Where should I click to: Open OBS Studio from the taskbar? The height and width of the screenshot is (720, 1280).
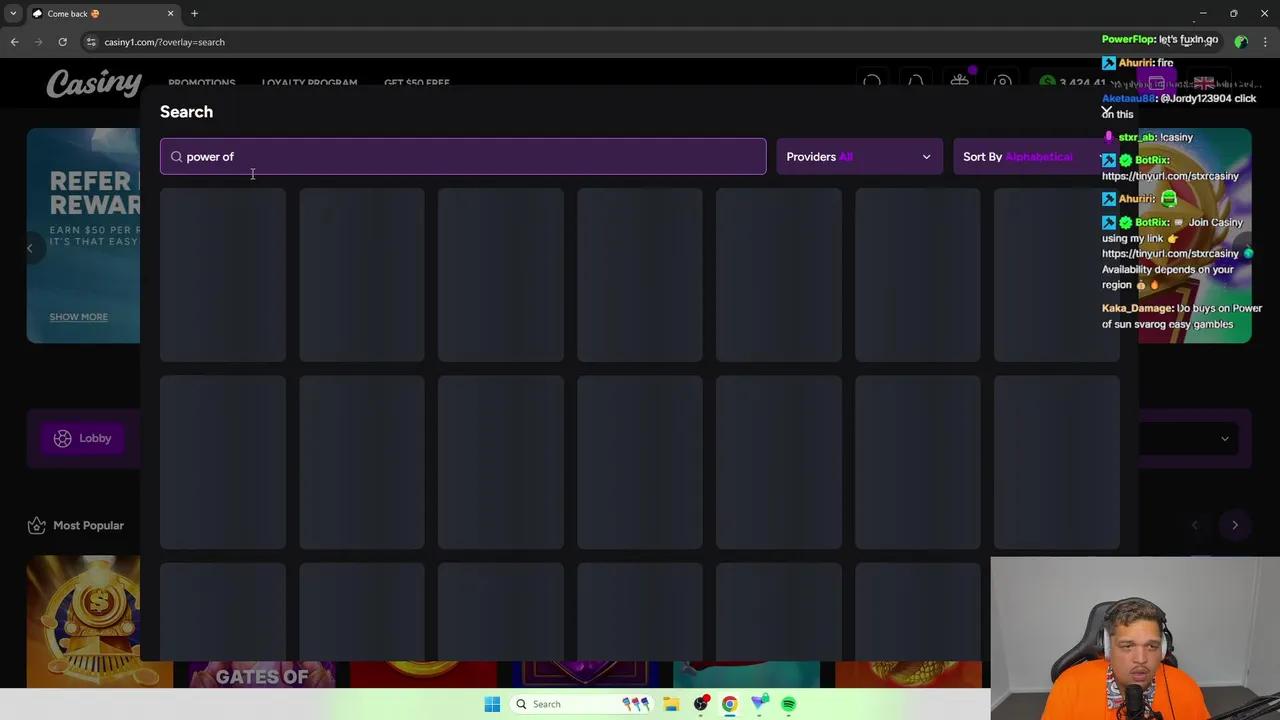coord(701,704)
